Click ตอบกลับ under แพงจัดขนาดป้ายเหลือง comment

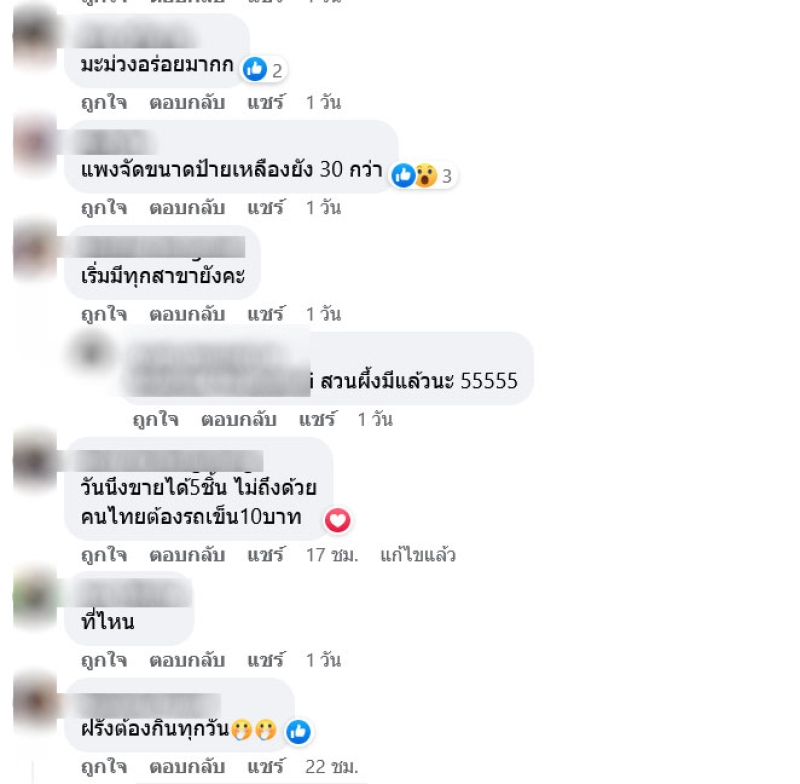click(187, 208)
